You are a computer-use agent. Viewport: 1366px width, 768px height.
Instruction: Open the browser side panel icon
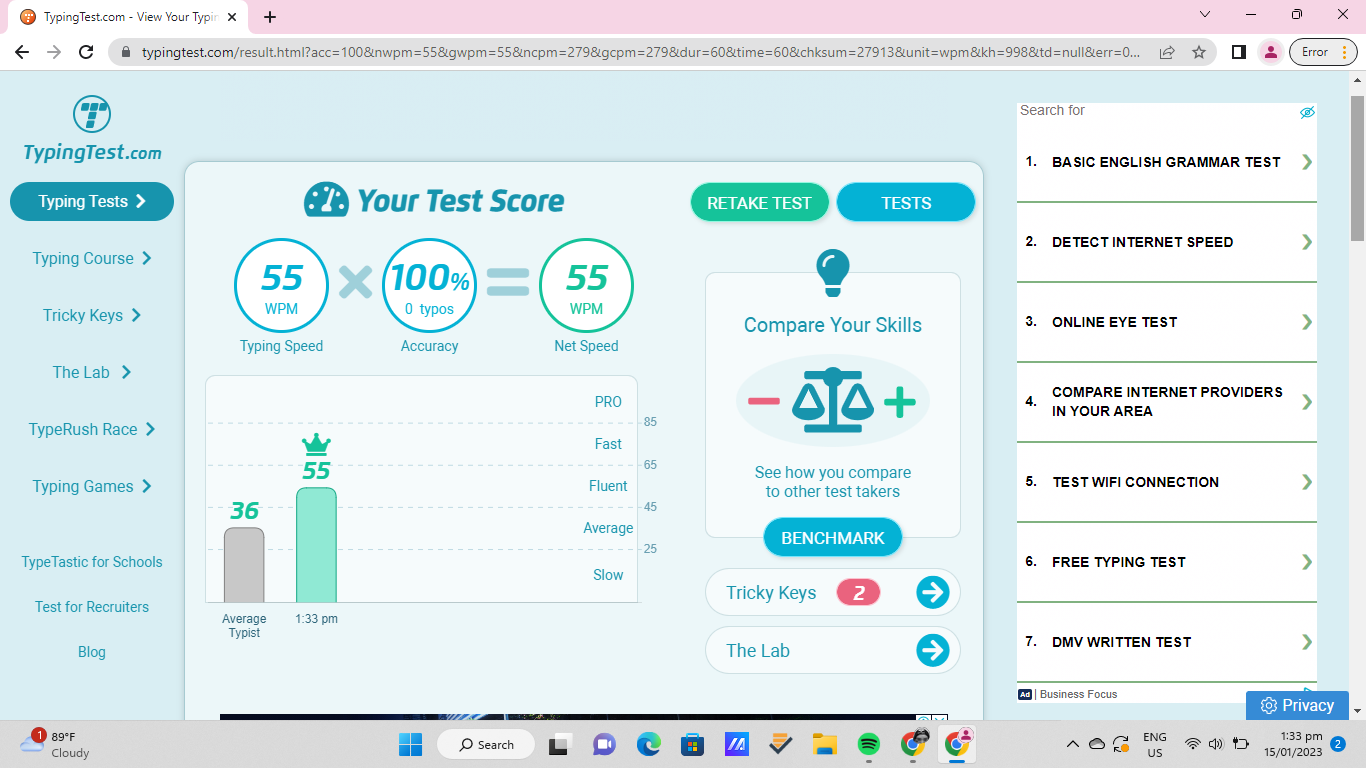coord(1239,52)
